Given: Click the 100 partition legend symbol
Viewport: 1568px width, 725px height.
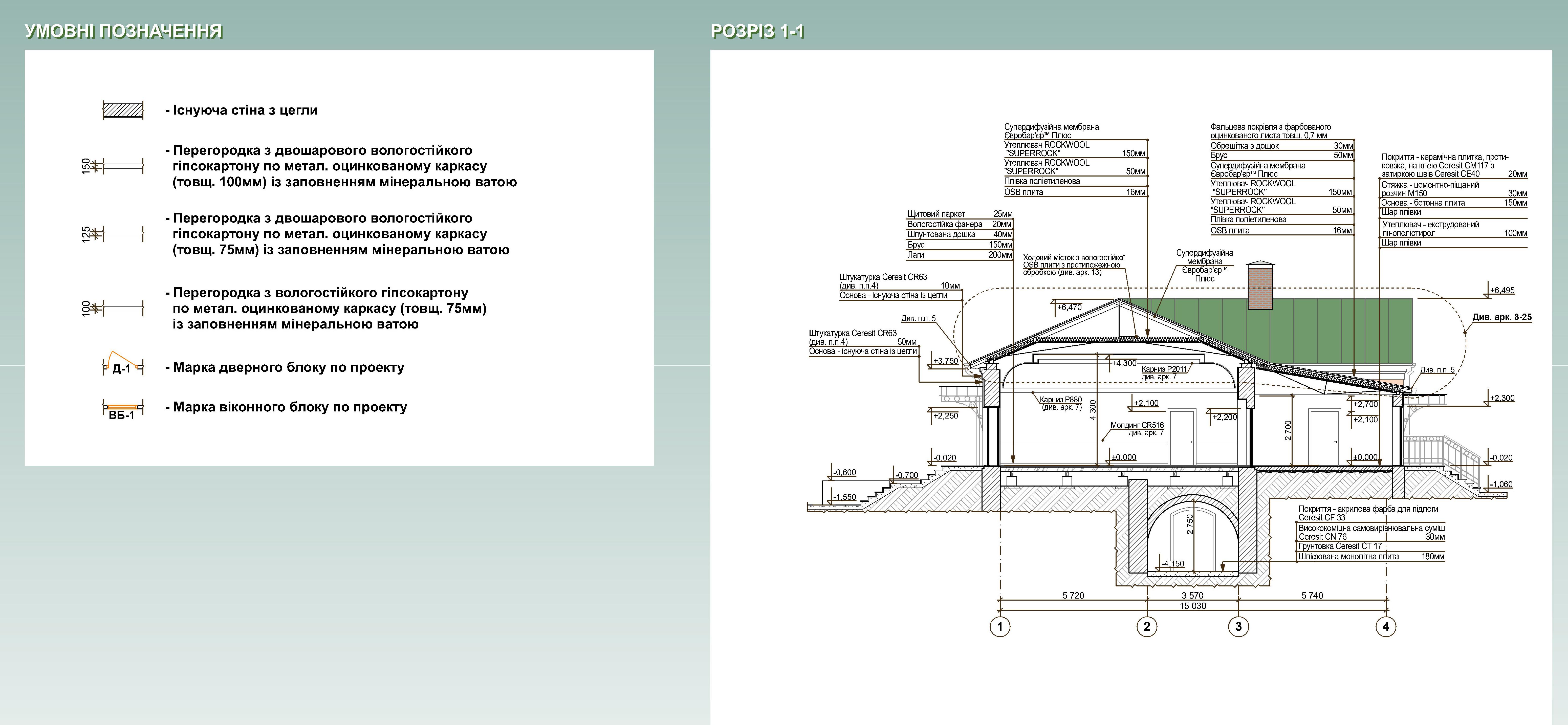Looking at the screenshot, I should (122, 309).
